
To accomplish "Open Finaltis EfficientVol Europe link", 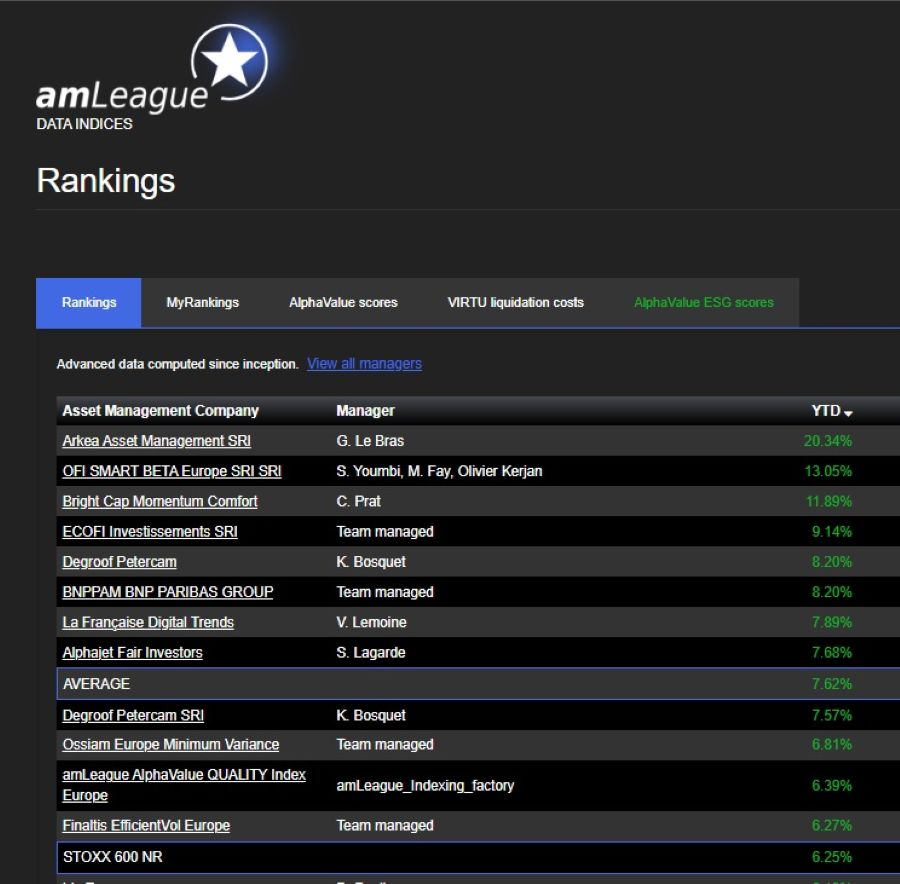I will [x=146, y=825].
